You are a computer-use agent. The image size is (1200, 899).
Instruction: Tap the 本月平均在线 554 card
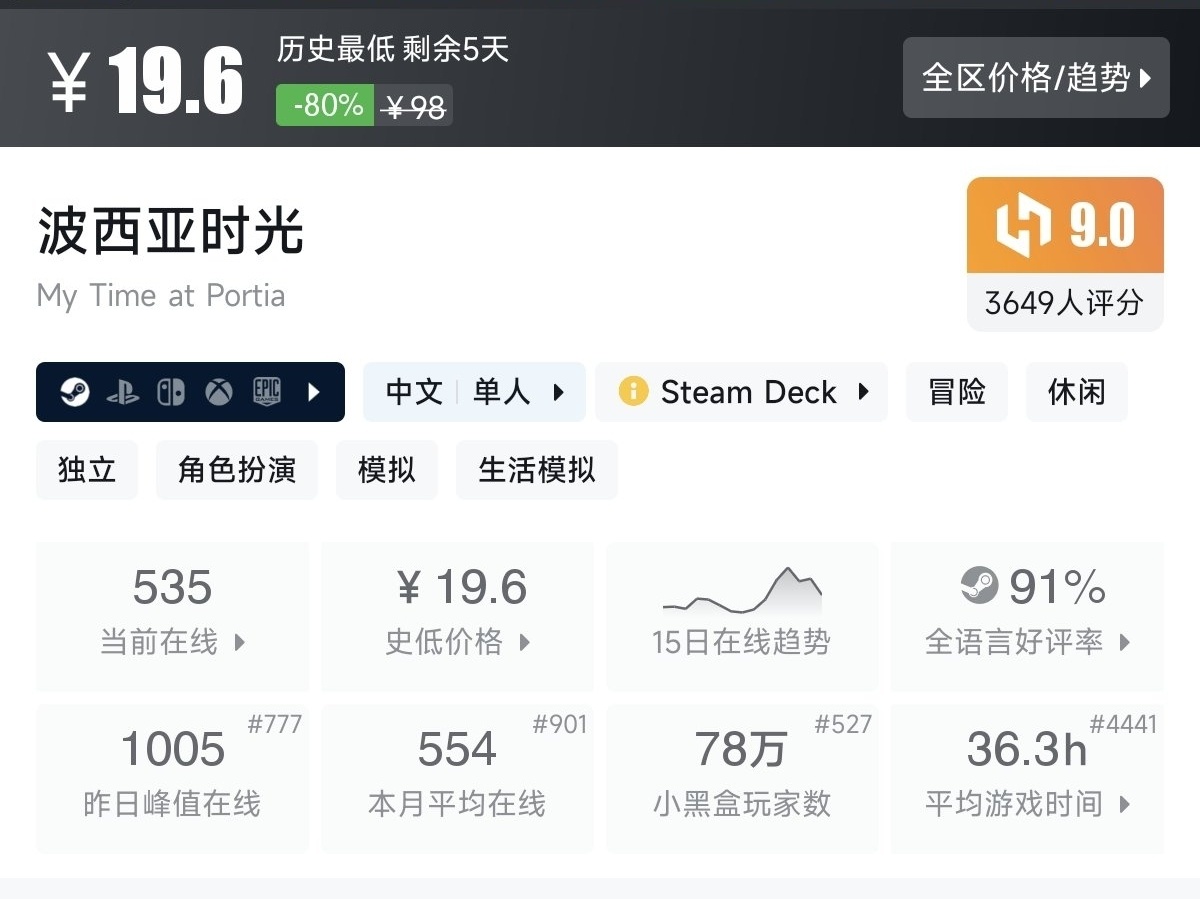tap(458, 779)
